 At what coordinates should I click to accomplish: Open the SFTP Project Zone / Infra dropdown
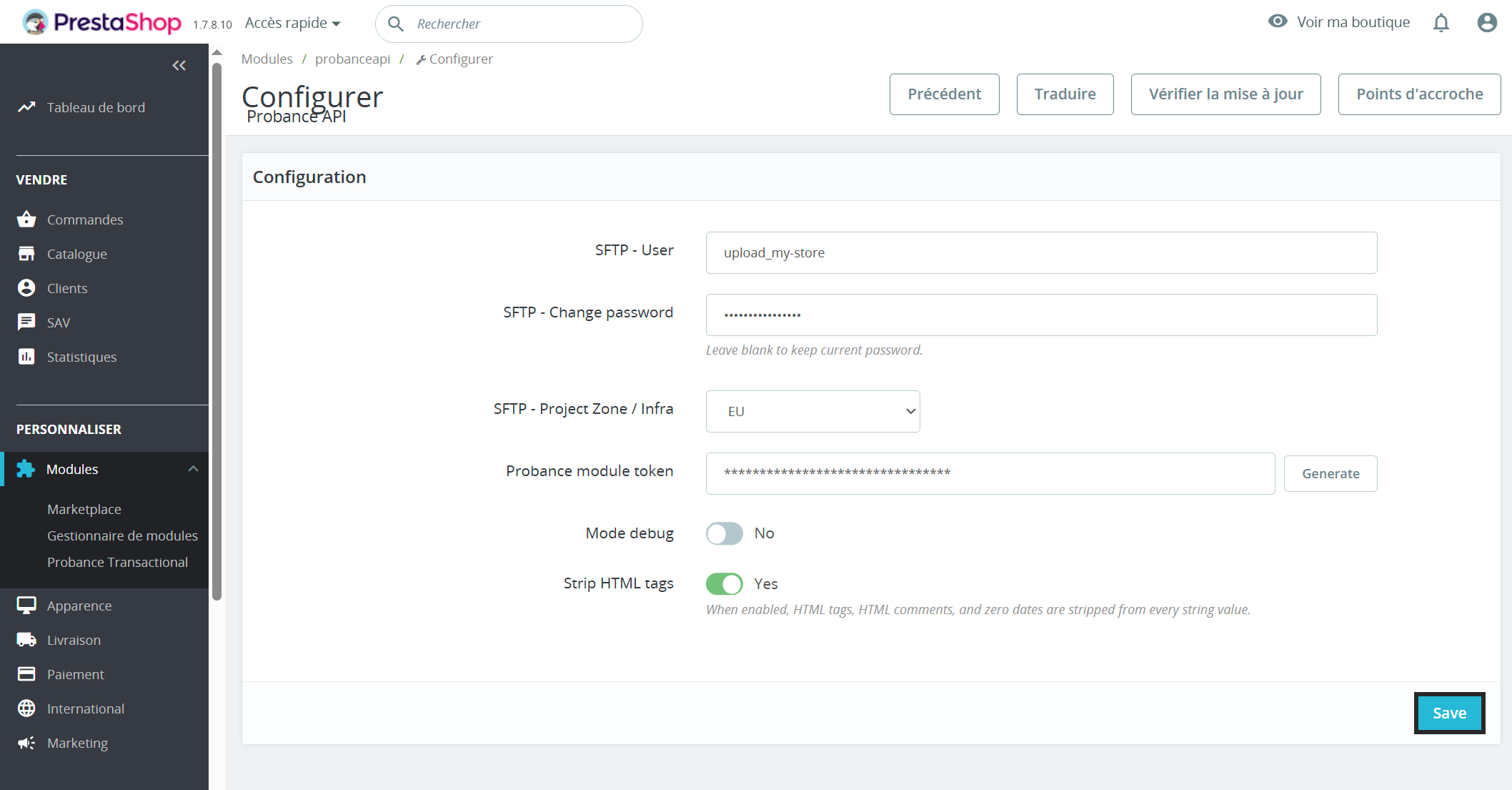click(812, 411)
